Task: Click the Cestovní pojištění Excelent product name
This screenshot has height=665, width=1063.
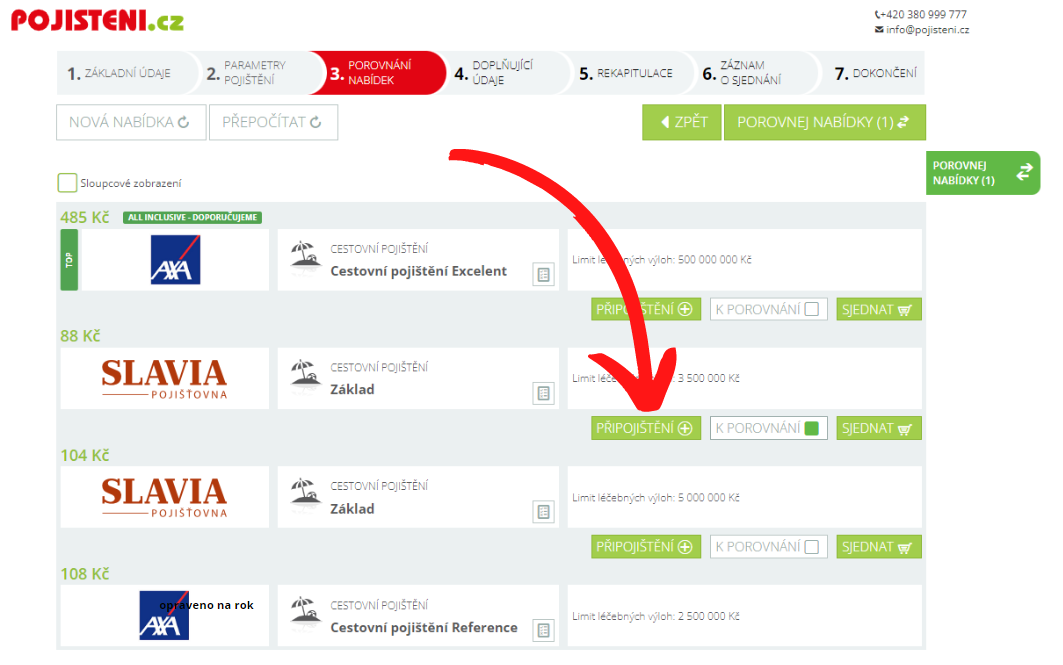Action: tap(418, 271)
